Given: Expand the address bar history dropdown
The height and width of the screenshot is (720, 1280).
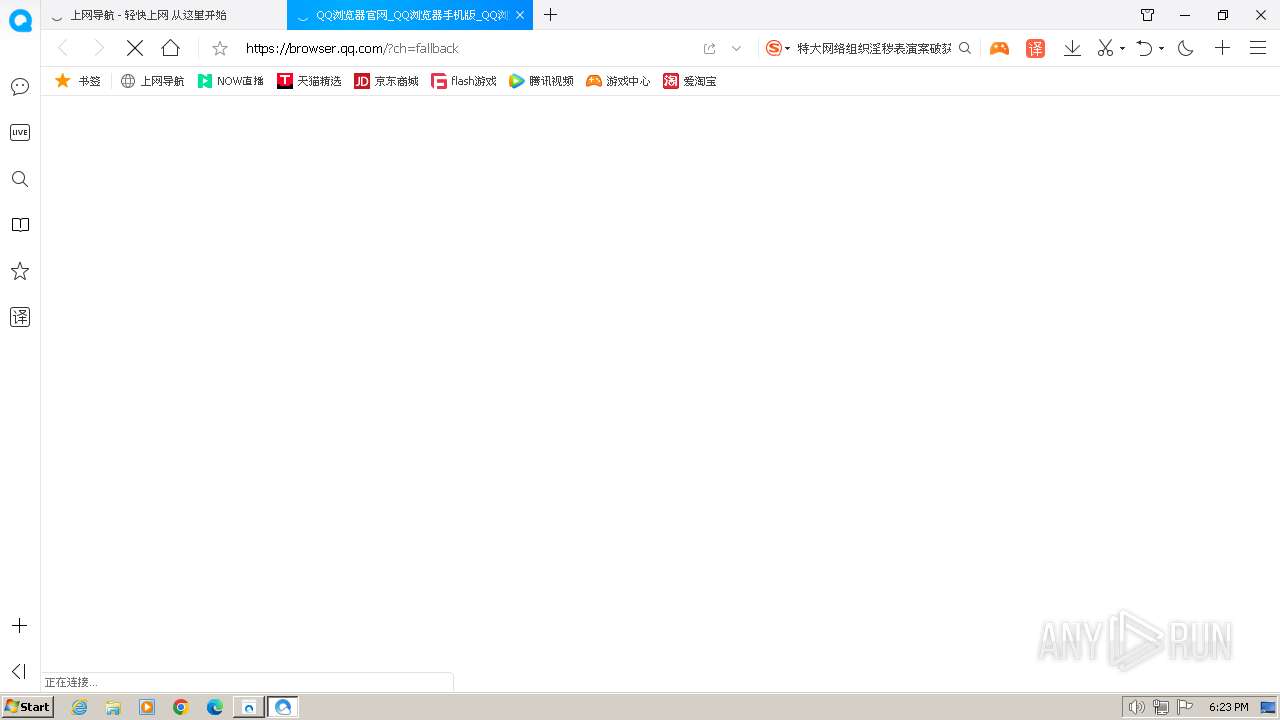Looking at the screenshot, I should [x=737, y=48].
